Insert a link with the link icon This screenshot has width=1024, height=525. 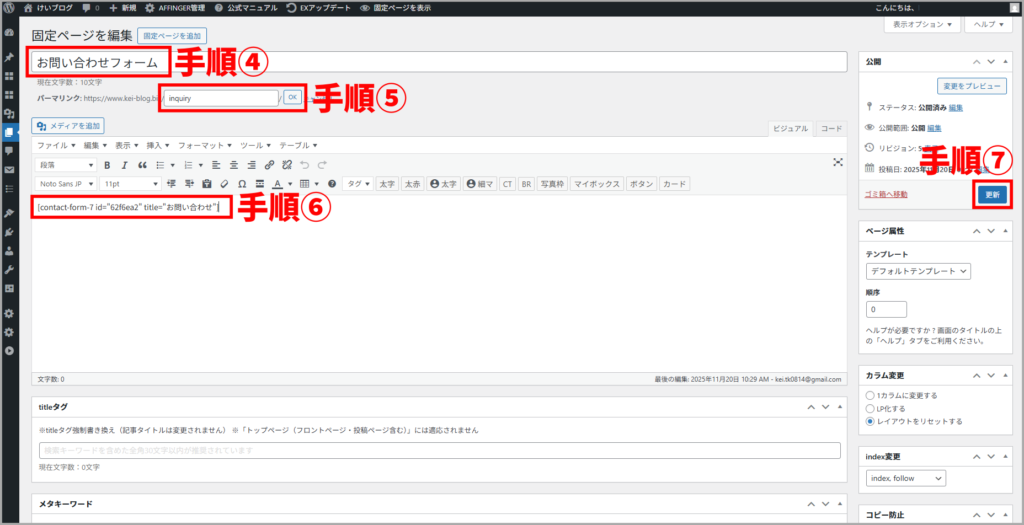click(270, 165)
